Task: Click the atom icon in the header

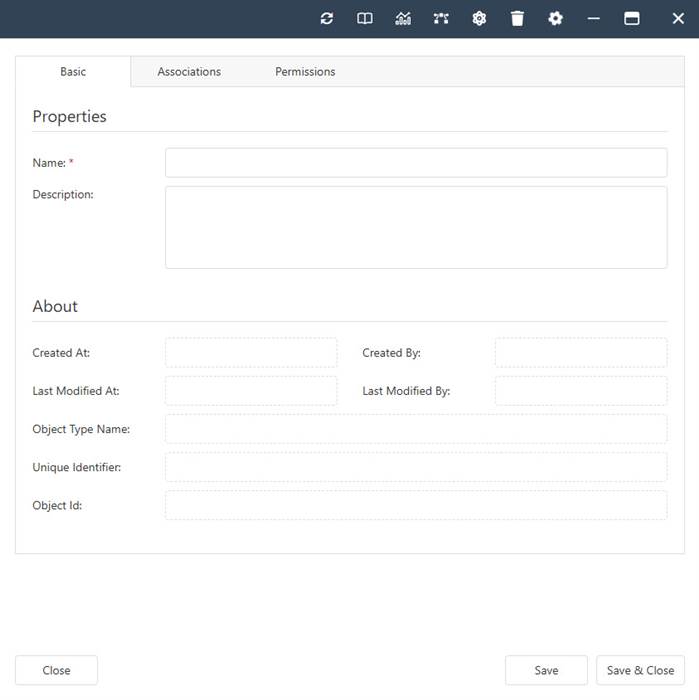Action: pos(479,18)
